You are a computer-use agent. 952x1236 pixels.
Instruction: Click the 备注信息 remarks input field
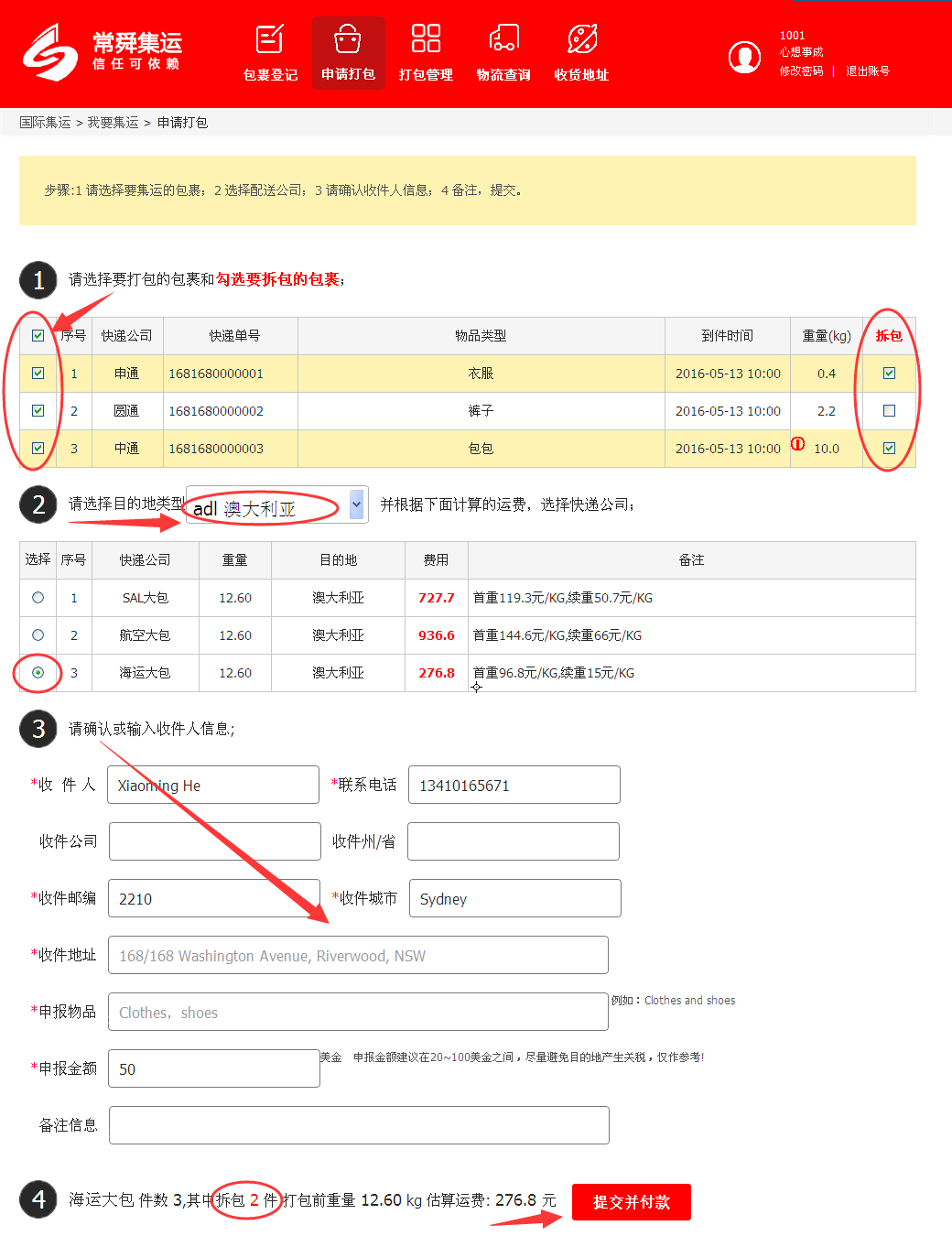pos(359,1125)
